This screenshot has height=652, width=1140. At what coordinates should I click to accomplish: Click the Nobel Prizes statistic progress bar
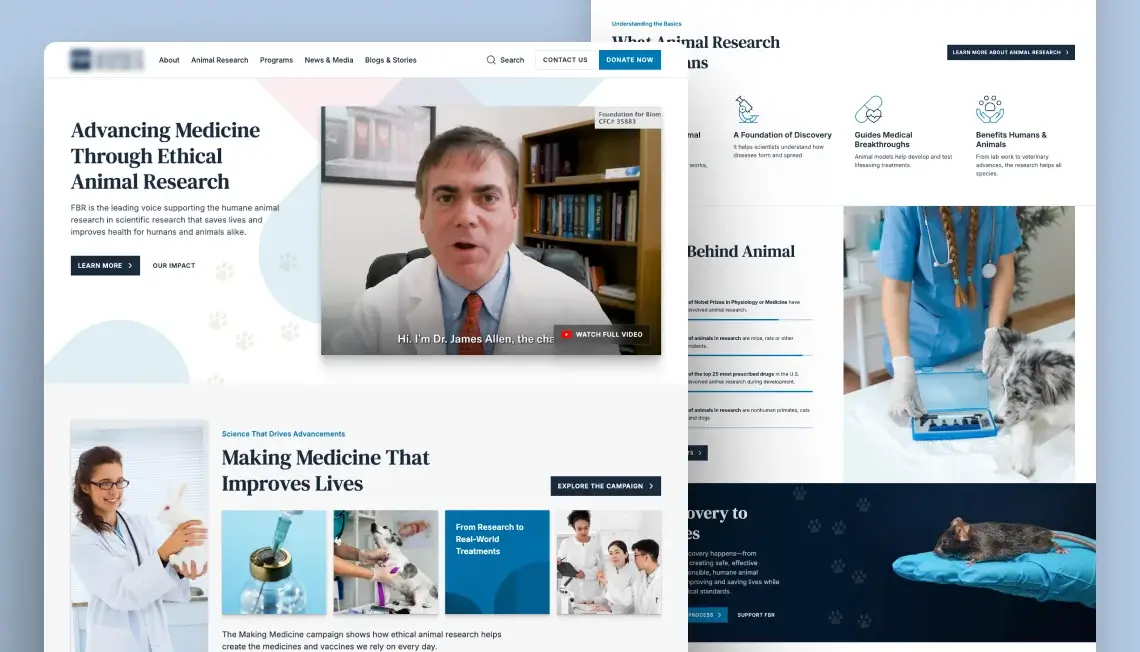(x=750, y=319)
